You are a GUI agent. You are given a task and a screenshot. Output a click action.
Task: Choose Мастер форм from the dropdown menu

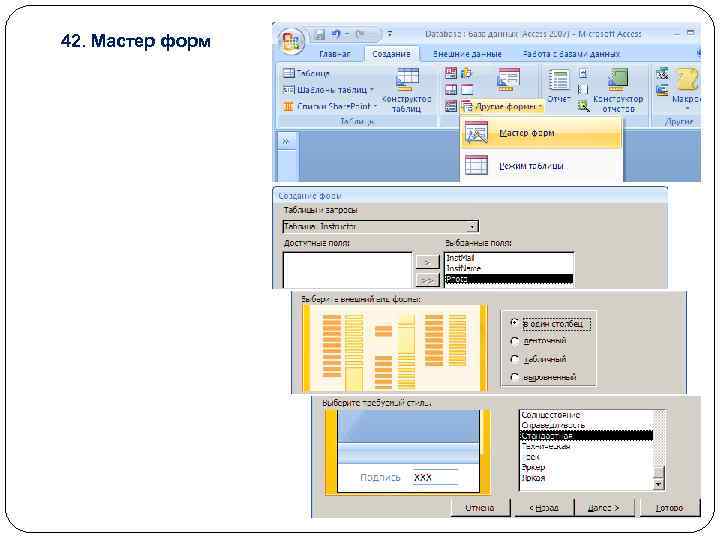pos(540,133)
